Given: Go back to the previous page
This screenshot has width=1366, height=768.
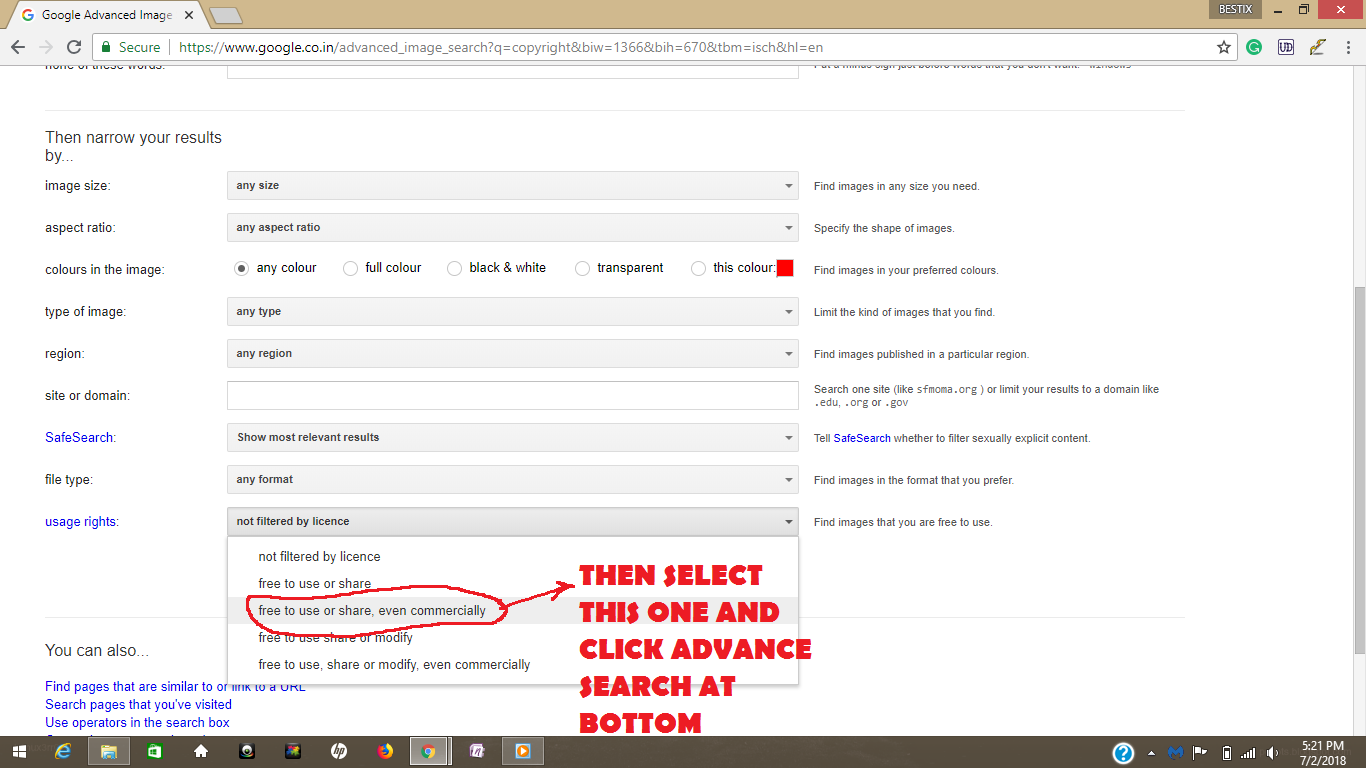Looking at the screenshot, I should coord(18,47).
